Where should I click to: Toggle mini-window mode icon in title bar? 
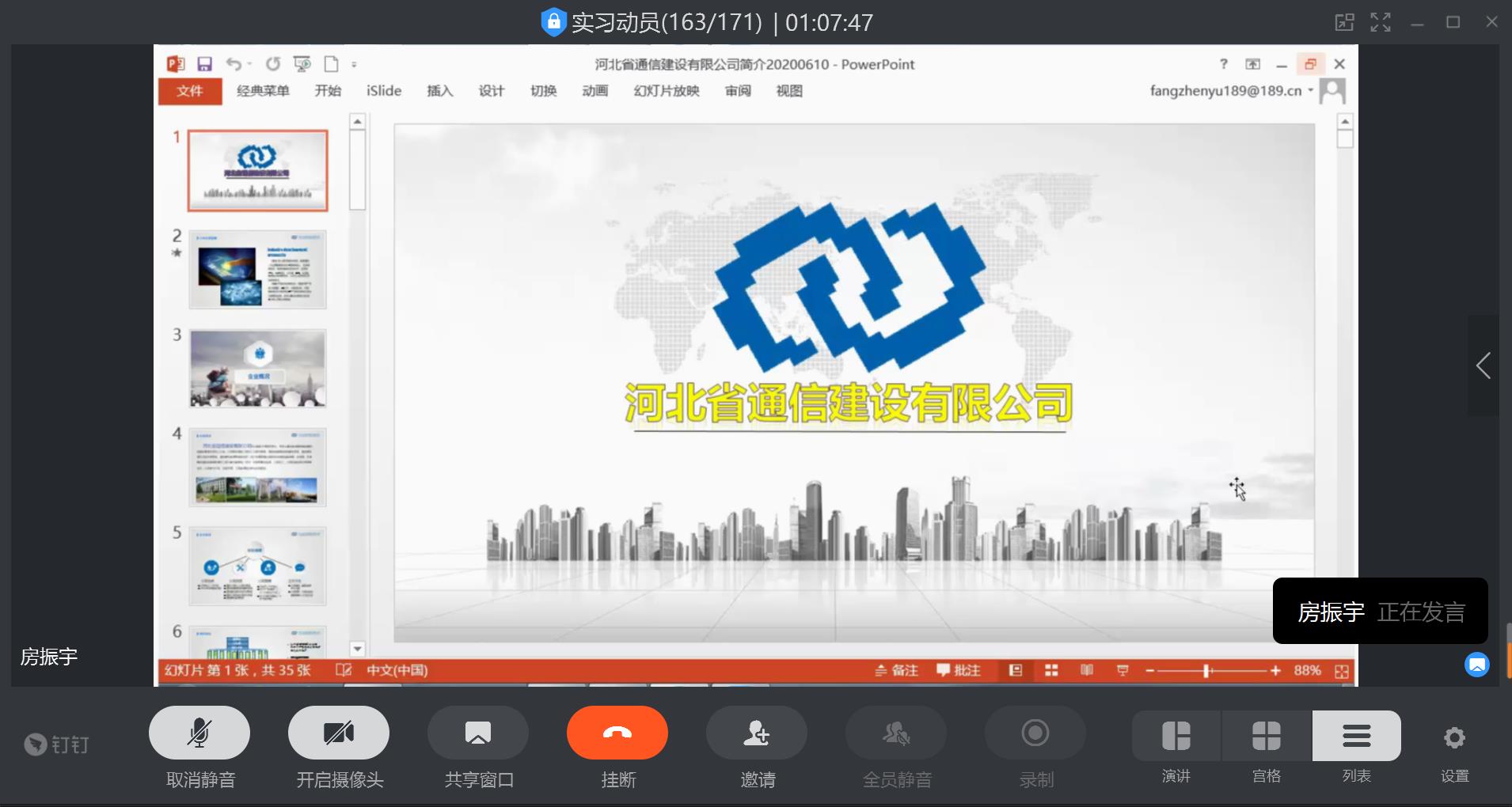pos(1344,22)
